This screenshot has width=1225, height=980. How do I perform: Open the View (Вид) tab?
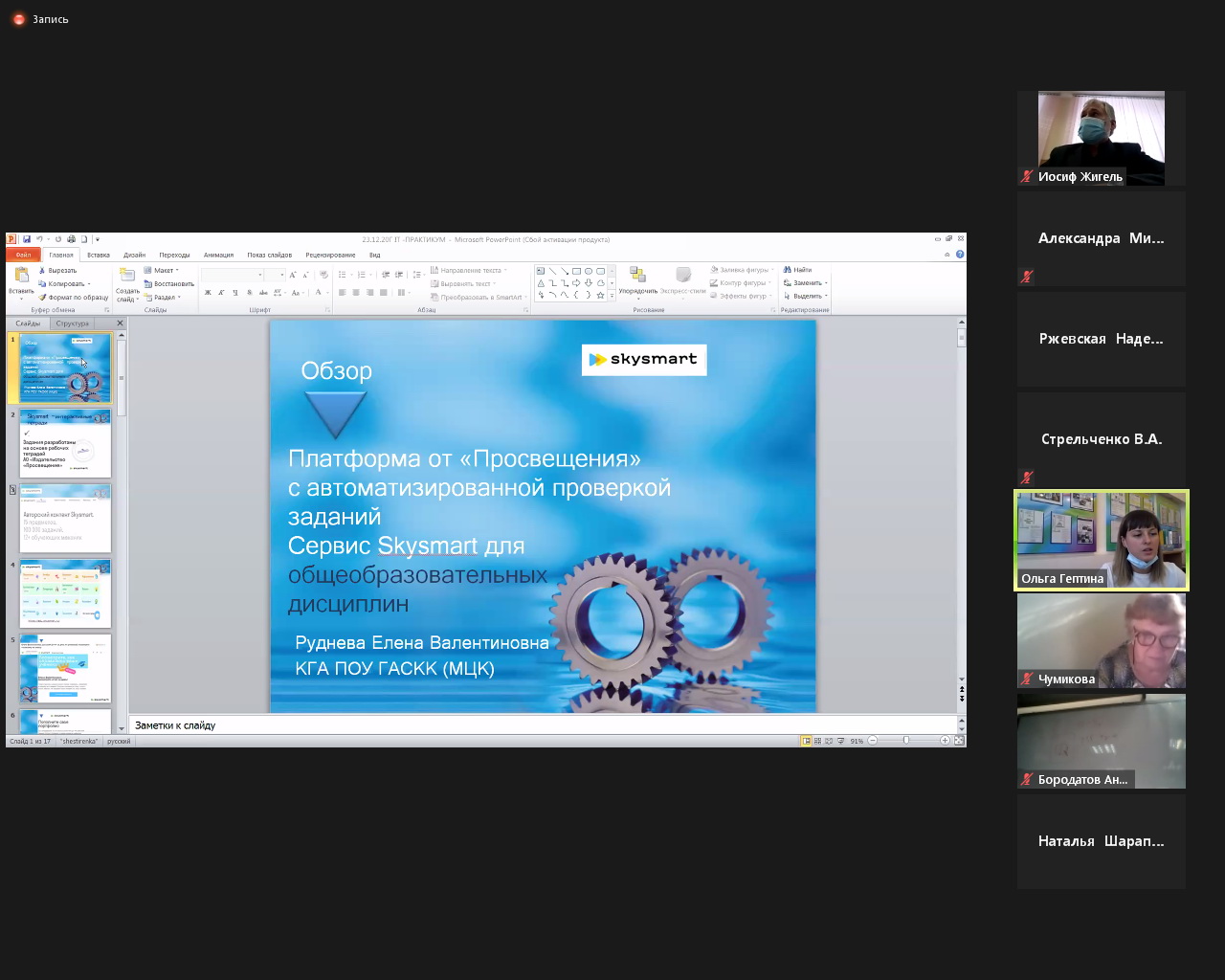(x=375, y=255)
